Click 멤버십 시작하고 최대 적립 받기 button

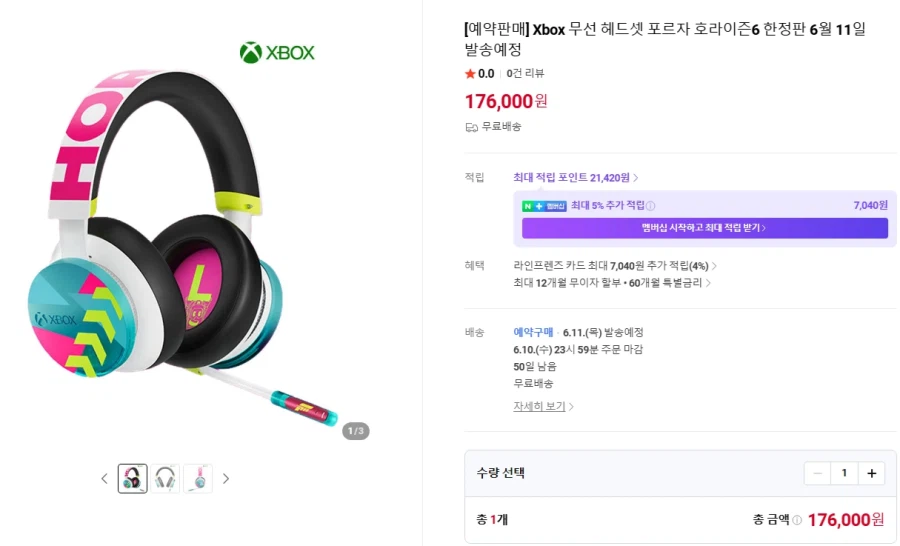[x=704, y=228]
